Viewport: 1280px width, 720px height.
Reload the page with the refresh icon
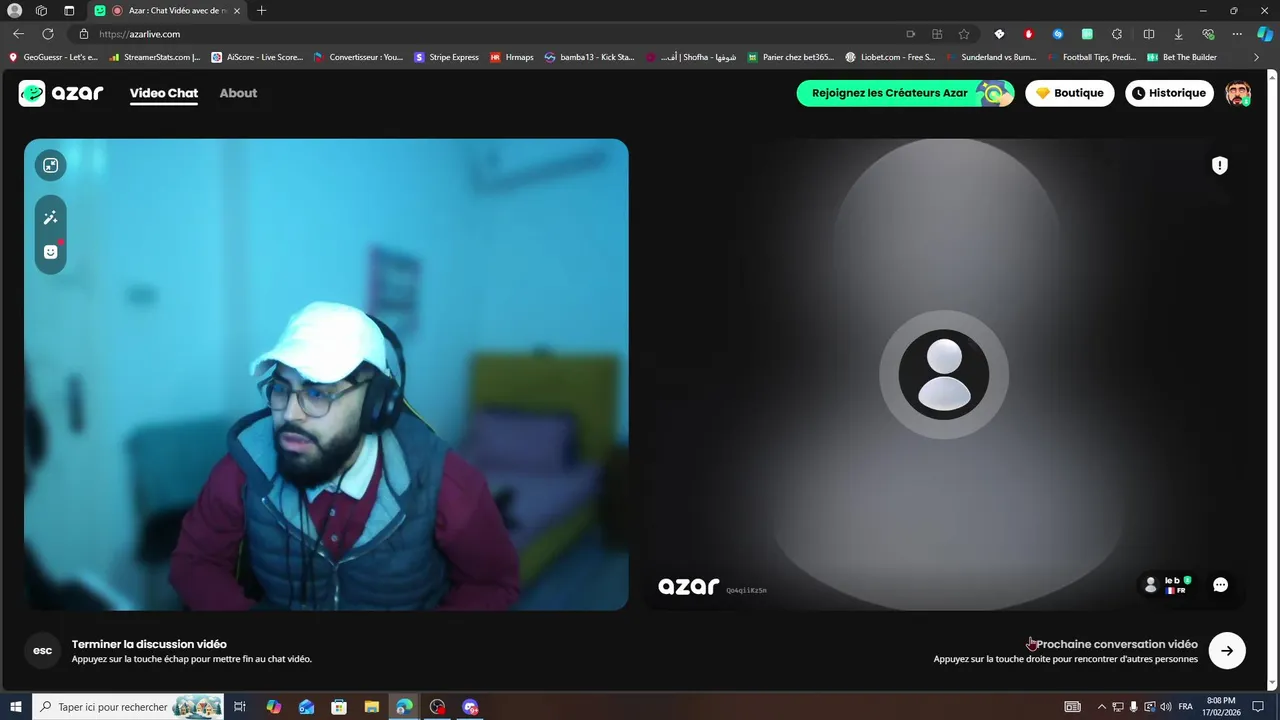47,34
